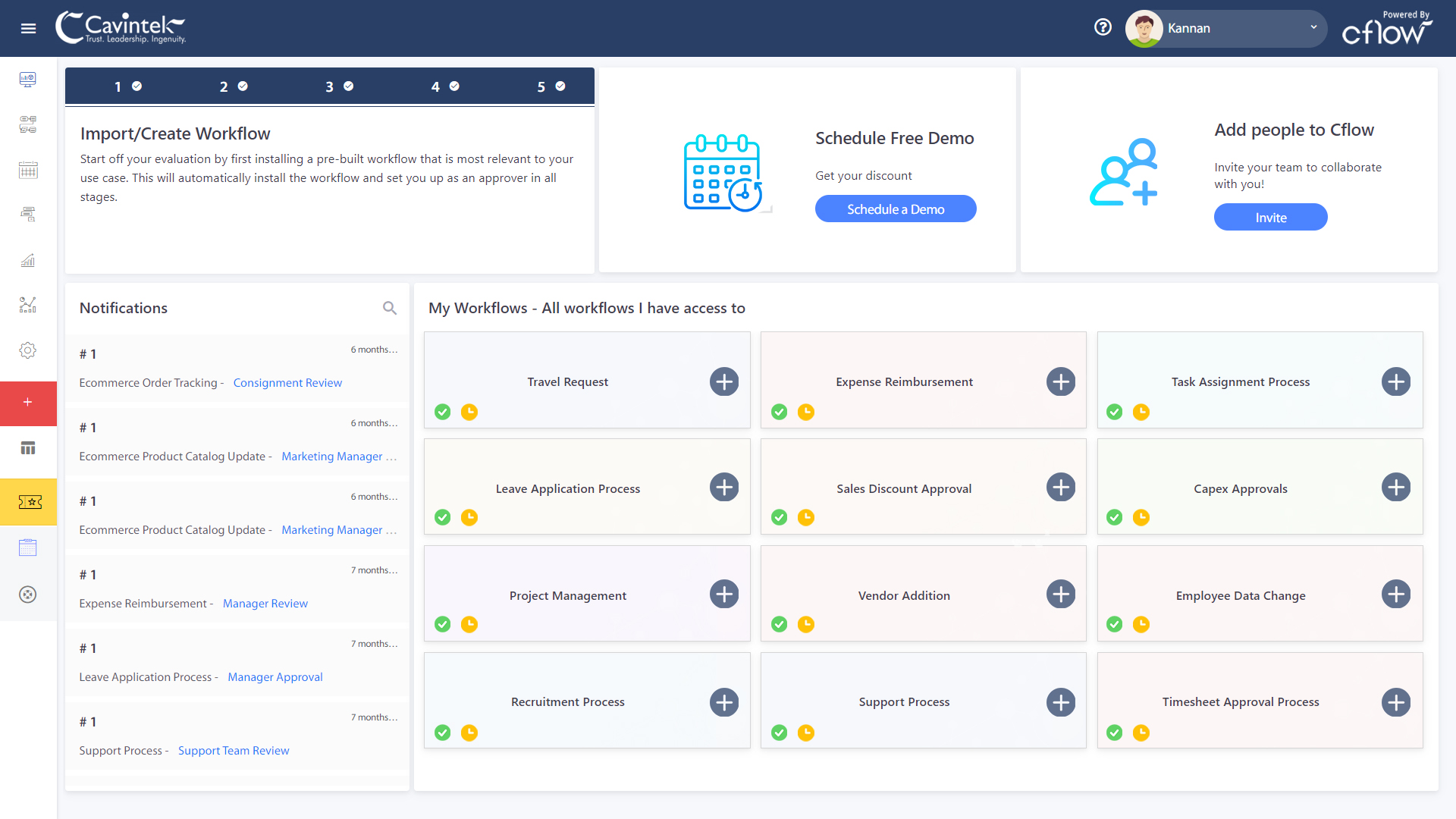
Task: Open the analytics line graph icon in sidebar
Action: 28,305
